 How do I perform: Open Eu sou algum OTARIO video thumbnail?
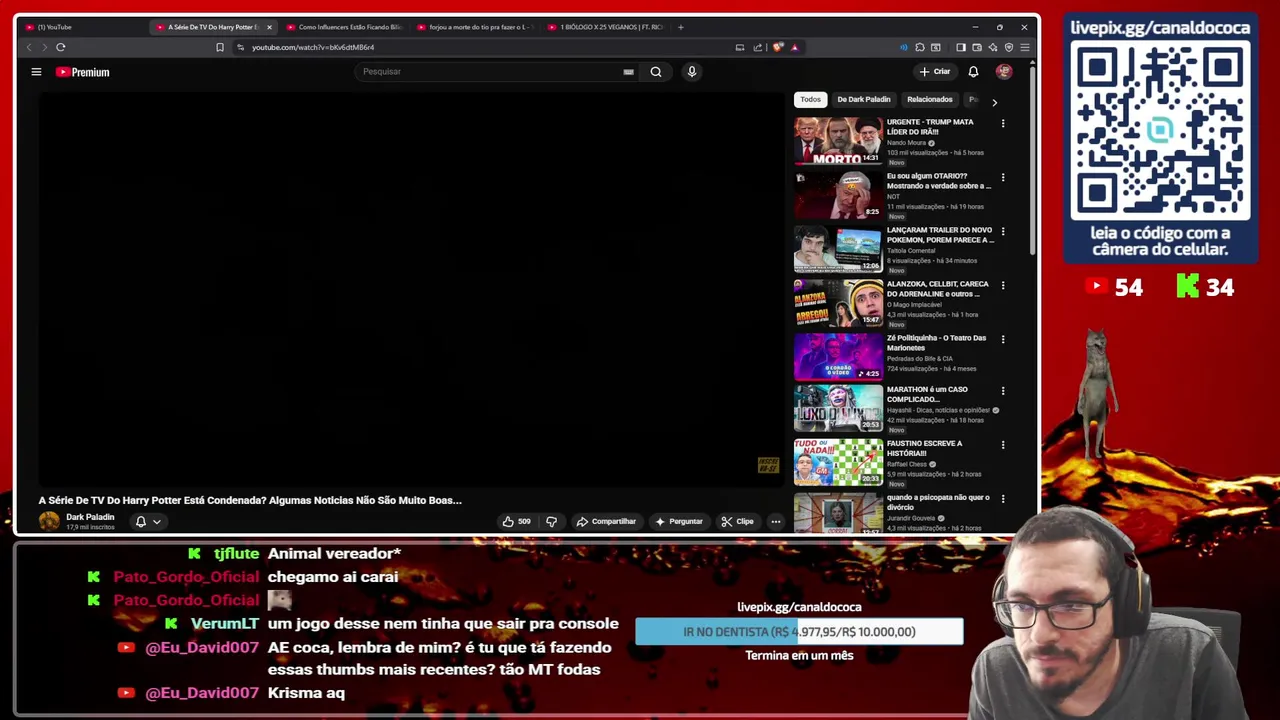click(x=838, y=194)
